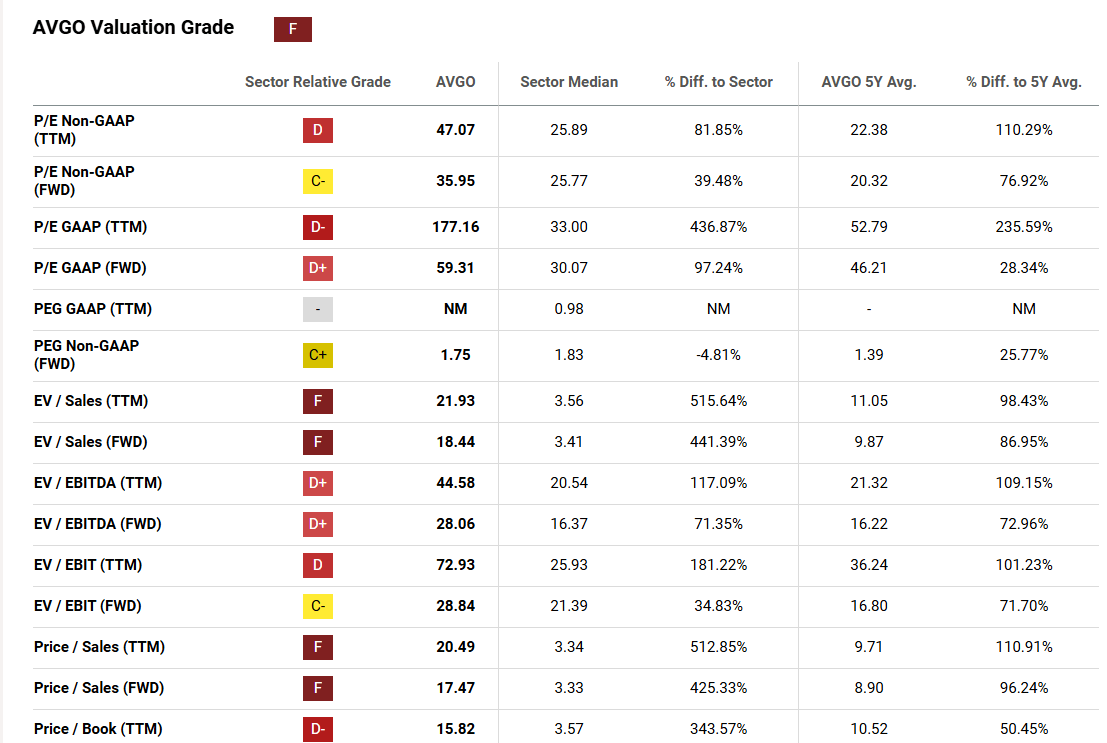Image resolution: width=1107 pixels, height=743 pixels.
Task: Click the gray dash badge for PEG GAAP (TTM)
Action: pyautogui.click(x=318, y=309)
